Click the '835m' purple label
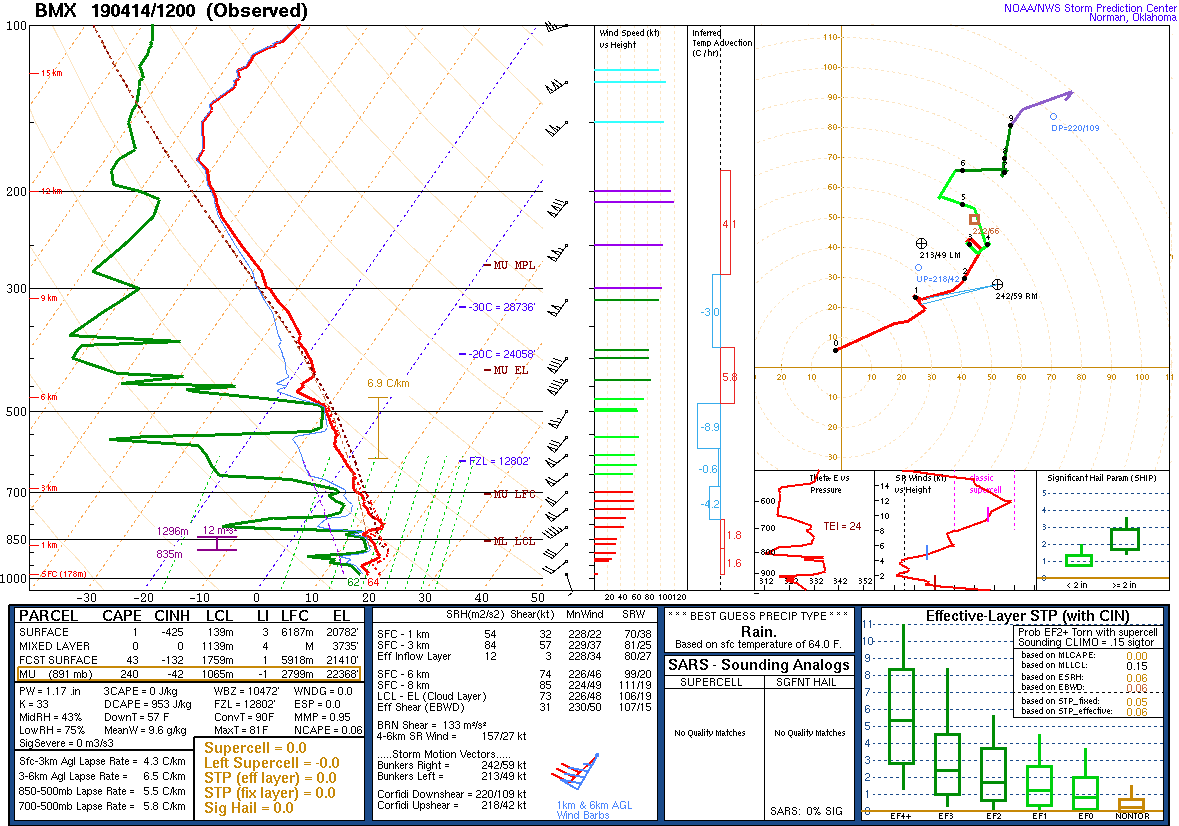This screenshot has width=1179, height=826. [x=169, y=555]
